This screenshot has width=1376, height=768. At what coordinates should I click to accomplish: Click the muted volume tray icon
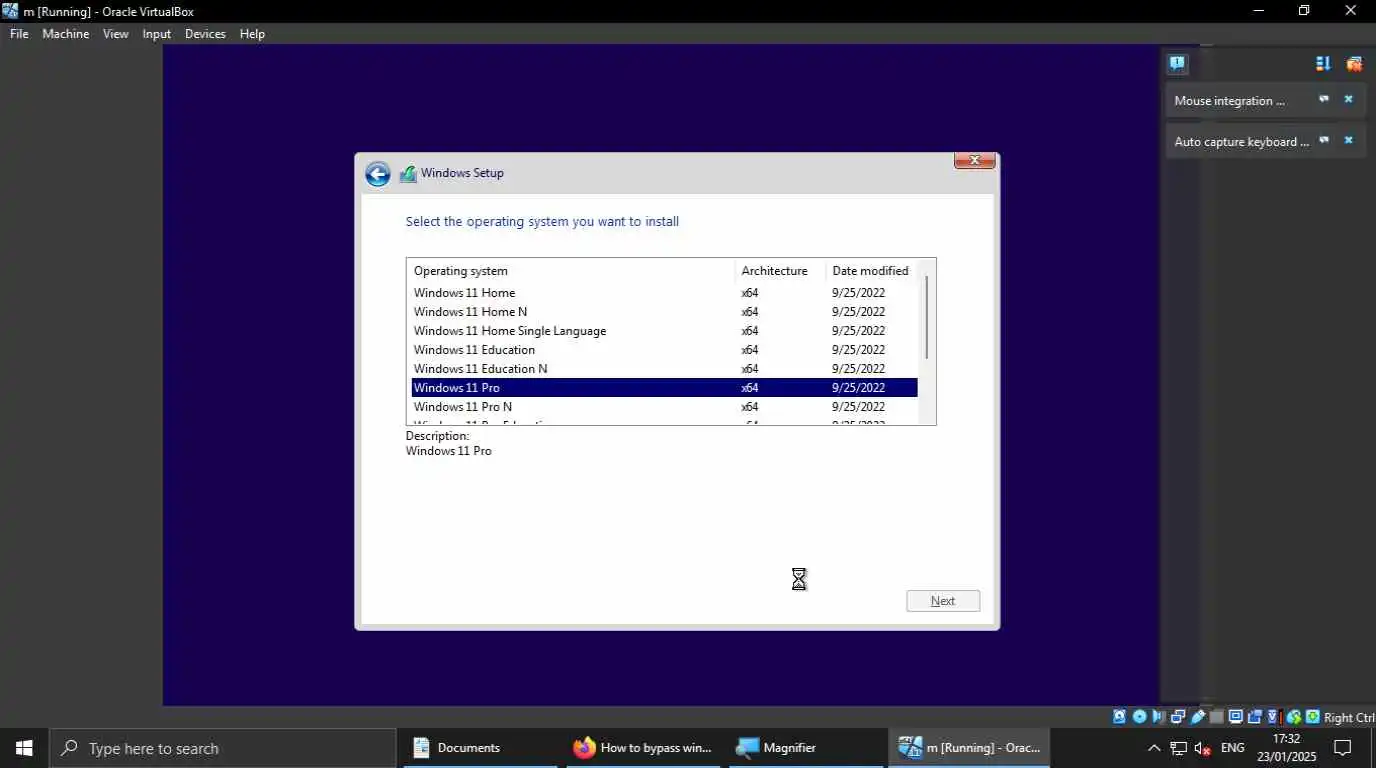(1203, 748)
